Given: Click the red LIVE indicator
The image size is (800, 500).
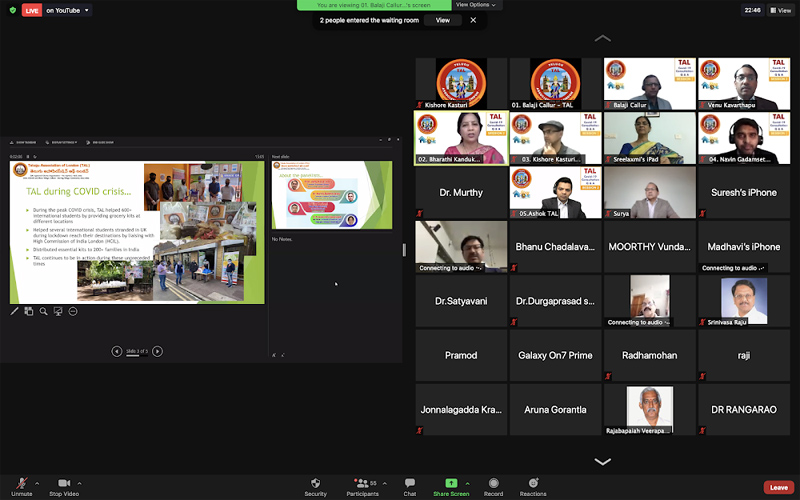Looking at the screenshot, I should coord(32,10).
